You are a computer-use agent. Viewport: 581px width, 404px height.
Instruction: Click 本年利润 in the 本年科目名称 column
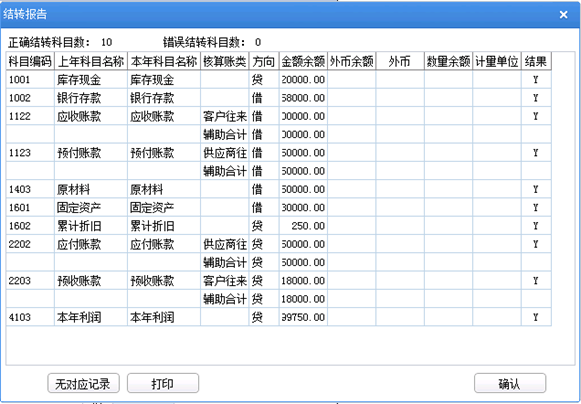pos(152,317)
